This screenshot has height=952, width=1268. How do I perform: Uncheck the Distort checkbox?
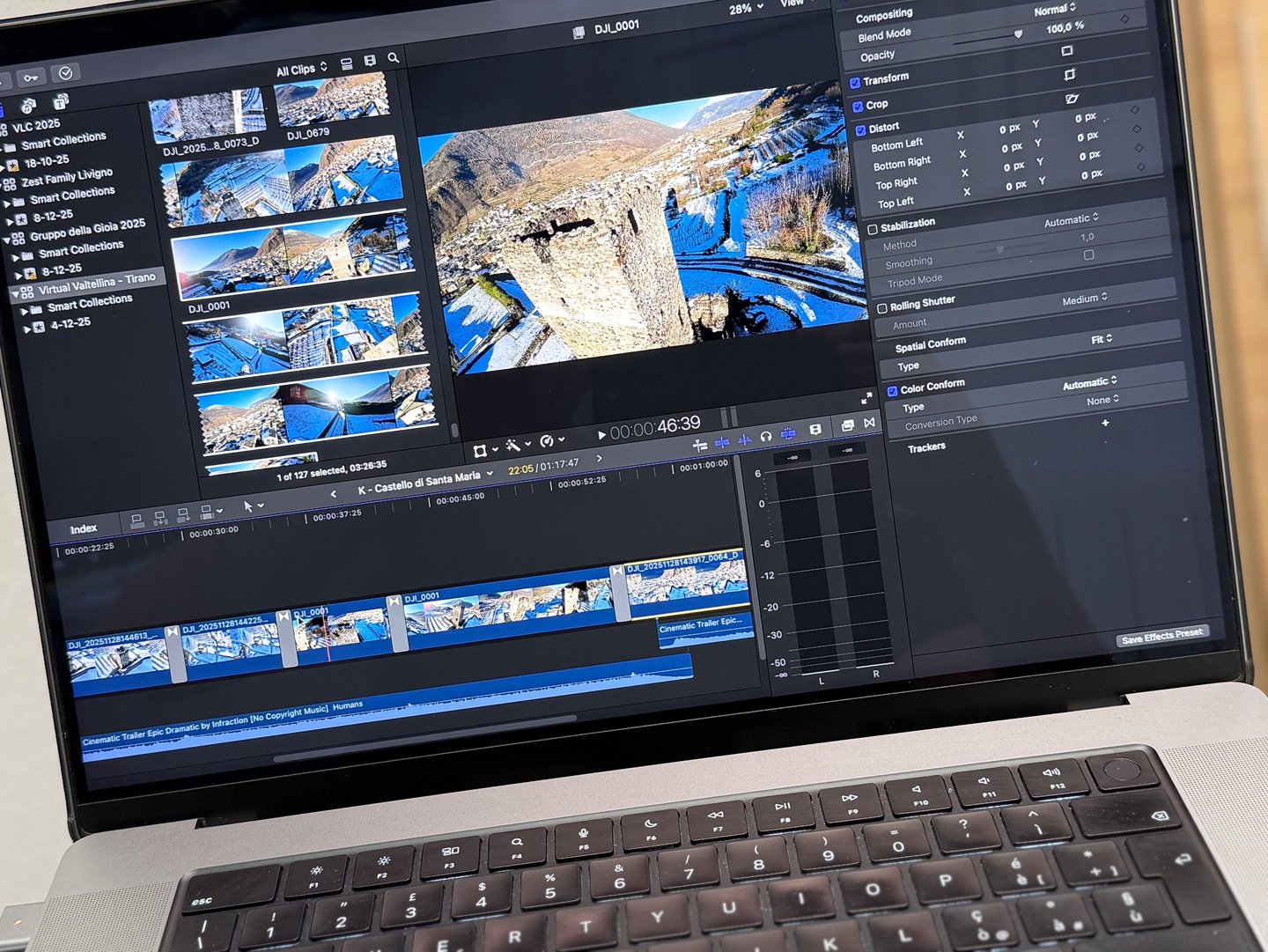[x=861, y=130]
